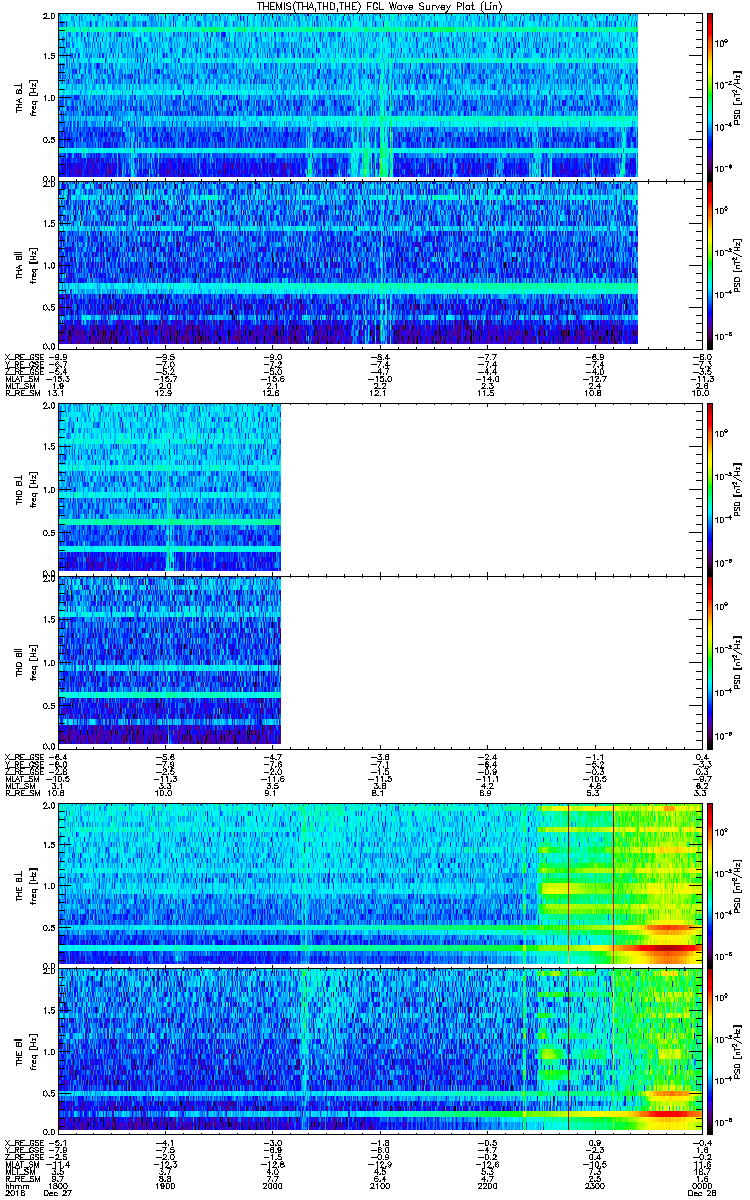Click the 0000 time tick label
Viewport: 750px width, 1200px height.
[702, 1186]
